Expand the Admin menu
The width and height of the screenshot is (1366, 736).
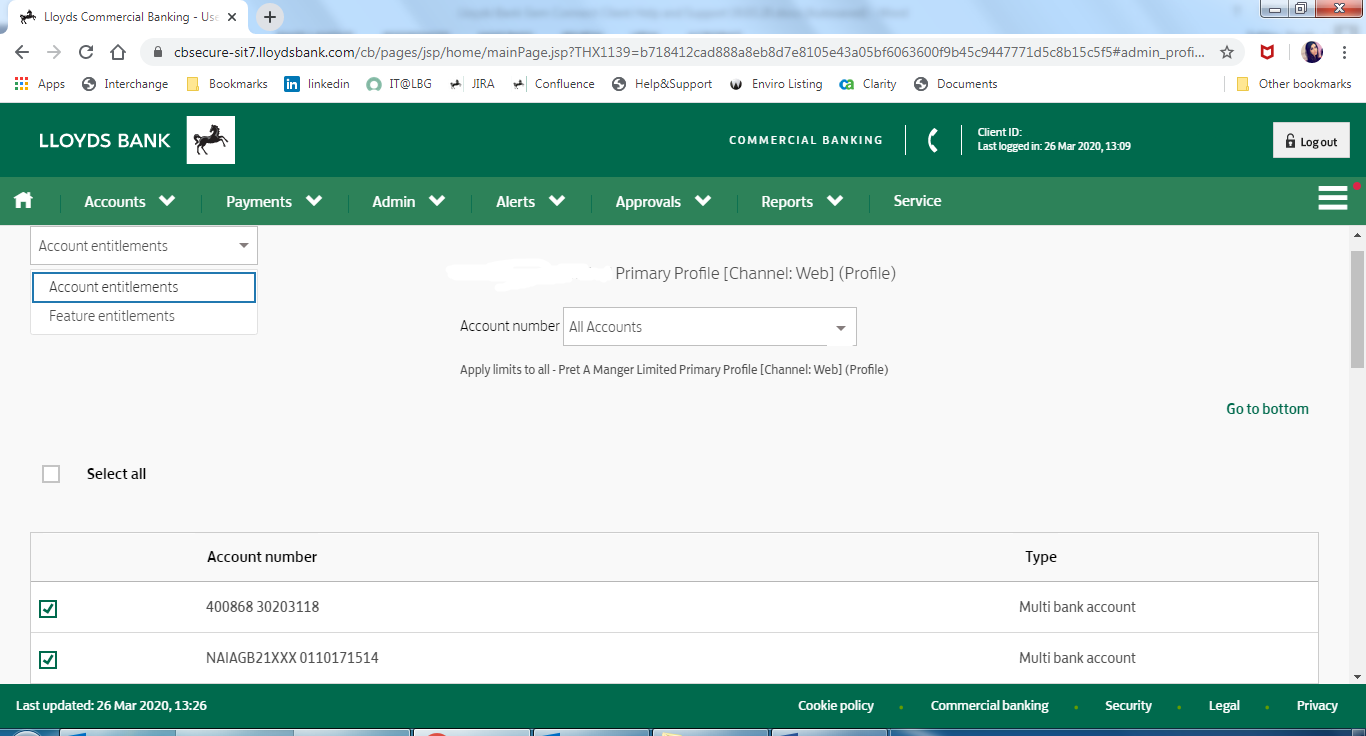point(409,201)
